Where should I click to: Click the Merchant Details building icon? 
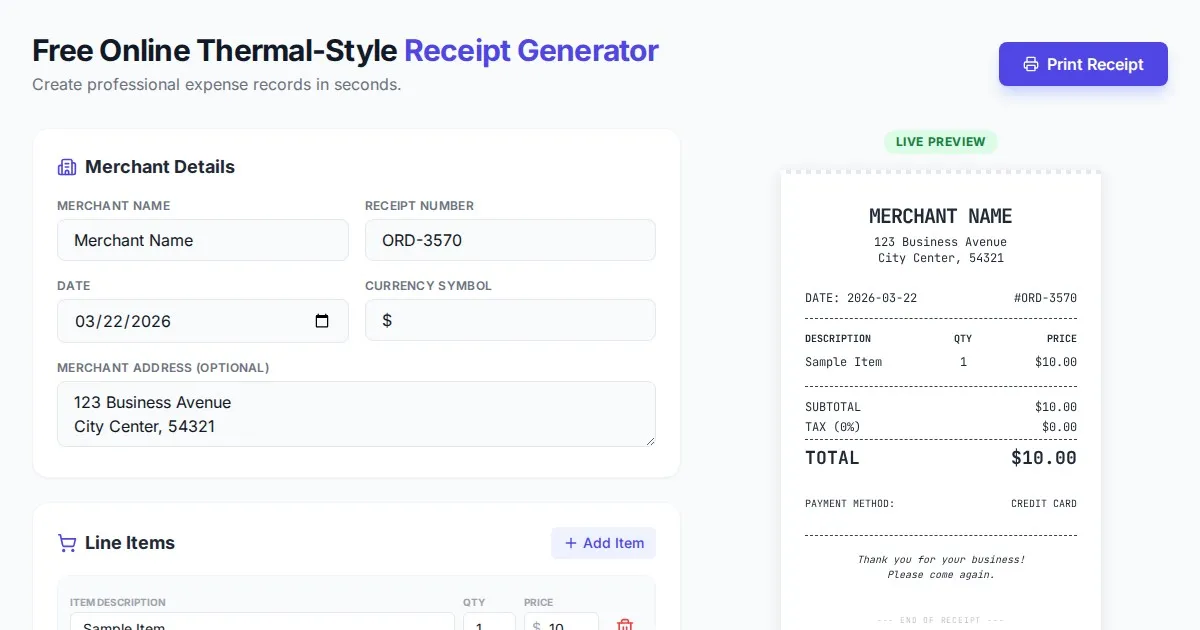[x=67, y=167]
